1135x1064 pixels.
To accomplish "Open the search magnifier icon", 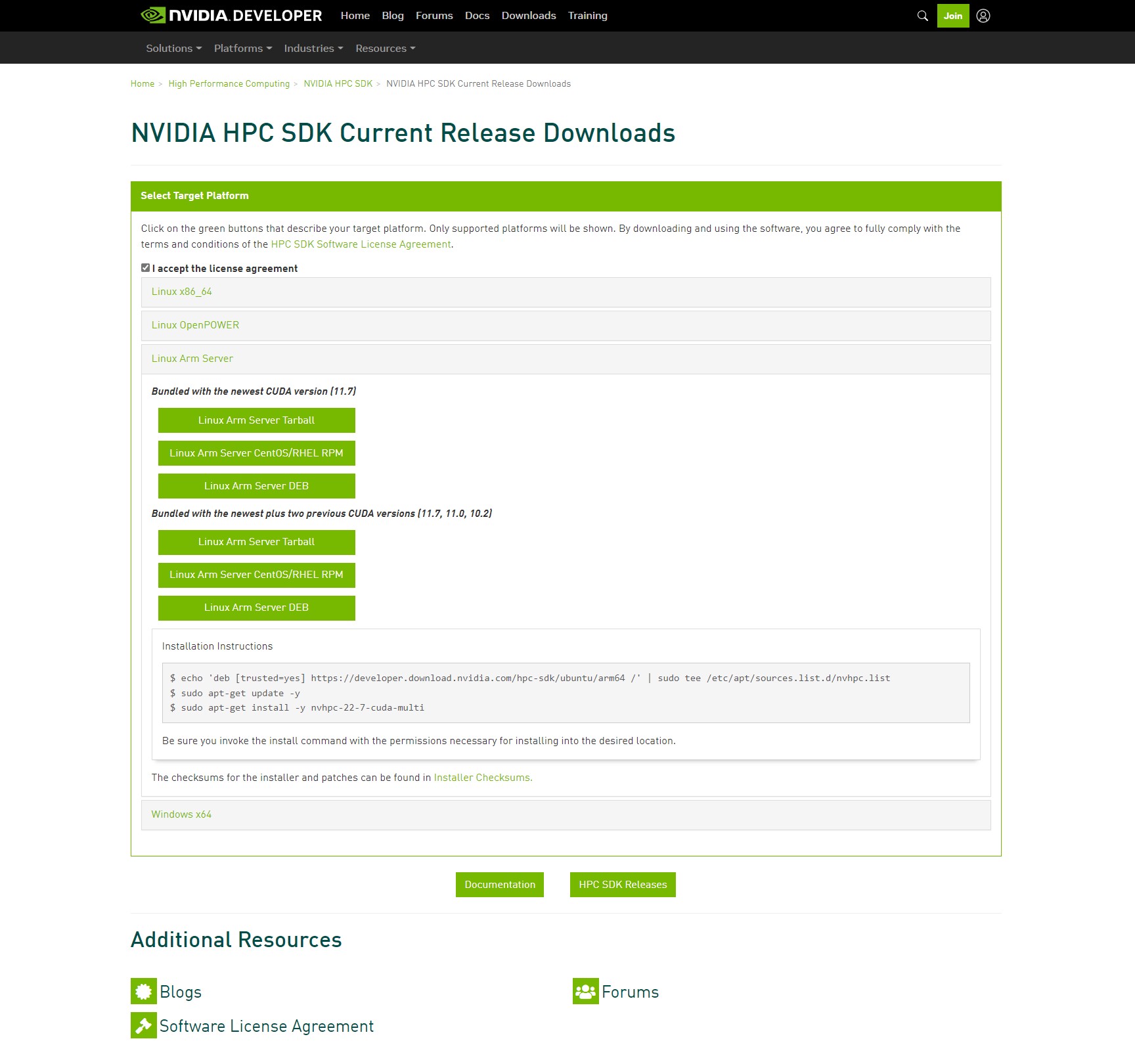I will [923, 16].
